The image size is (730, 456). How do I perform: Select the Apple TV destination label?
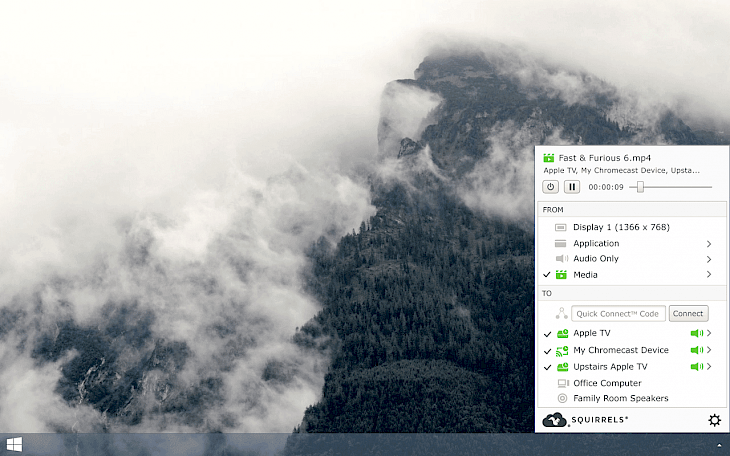(x=592, y=333)
